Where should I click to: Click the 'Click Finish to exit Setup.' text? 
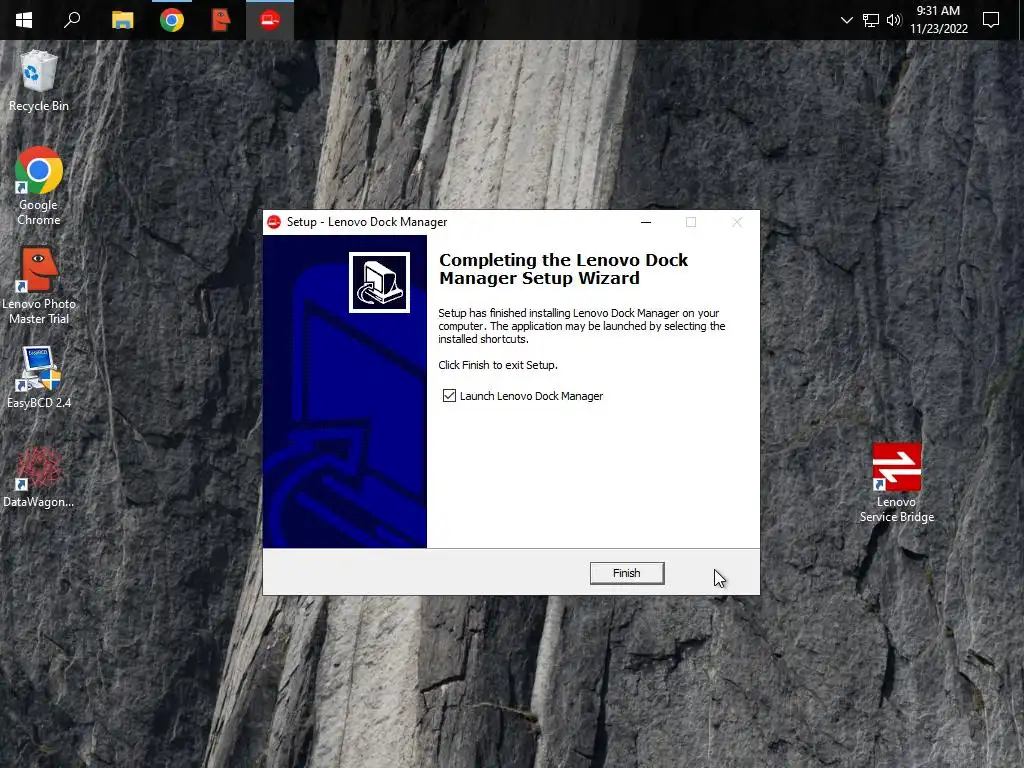click(498, 365)
